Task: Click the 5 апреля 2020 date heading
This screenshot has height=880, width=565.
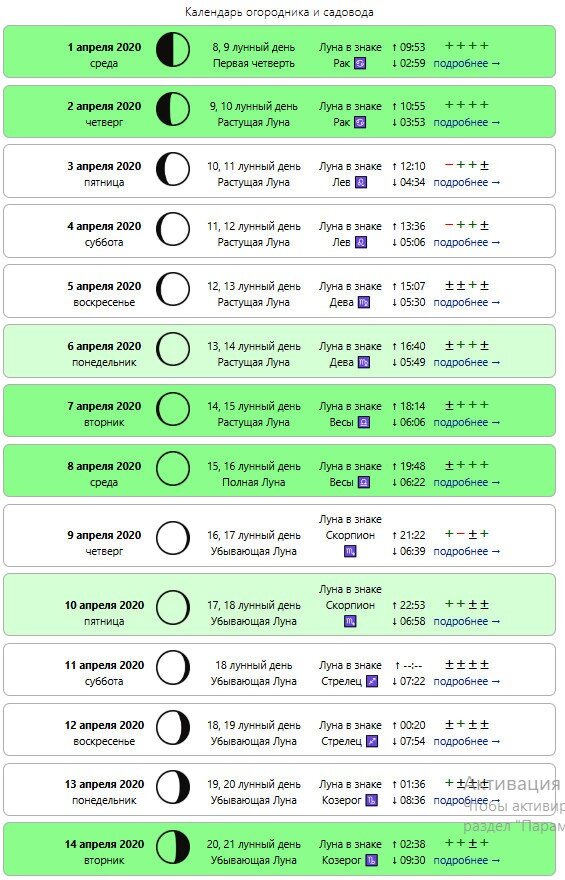Action: (x=104, y=286)
